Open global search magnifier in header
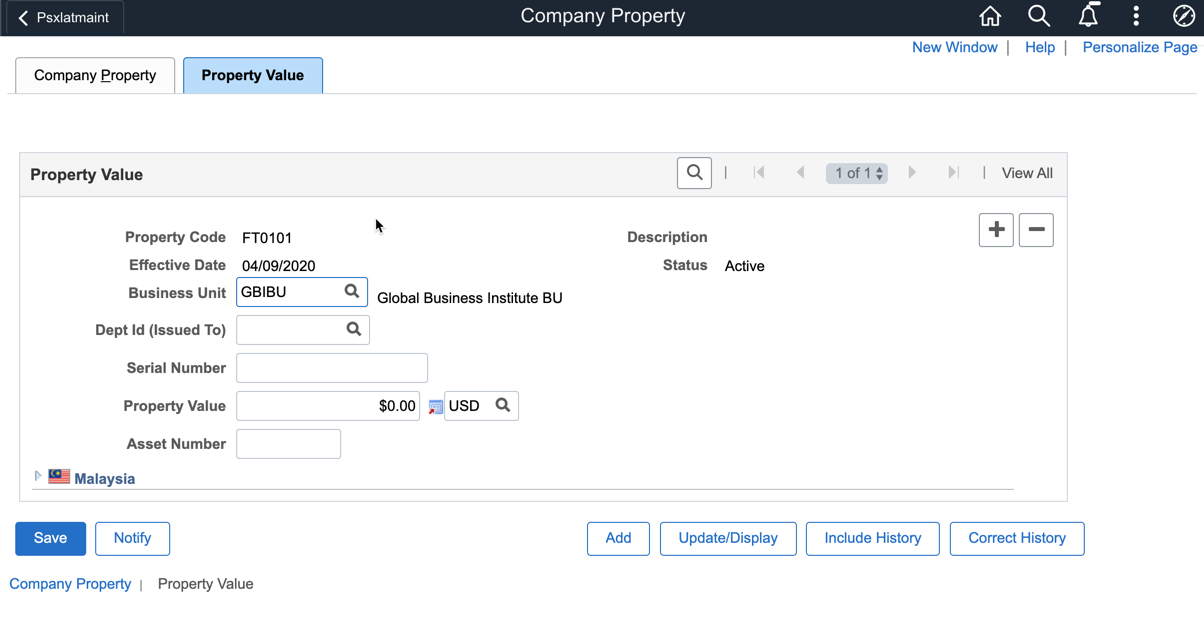 [1039, 16]
